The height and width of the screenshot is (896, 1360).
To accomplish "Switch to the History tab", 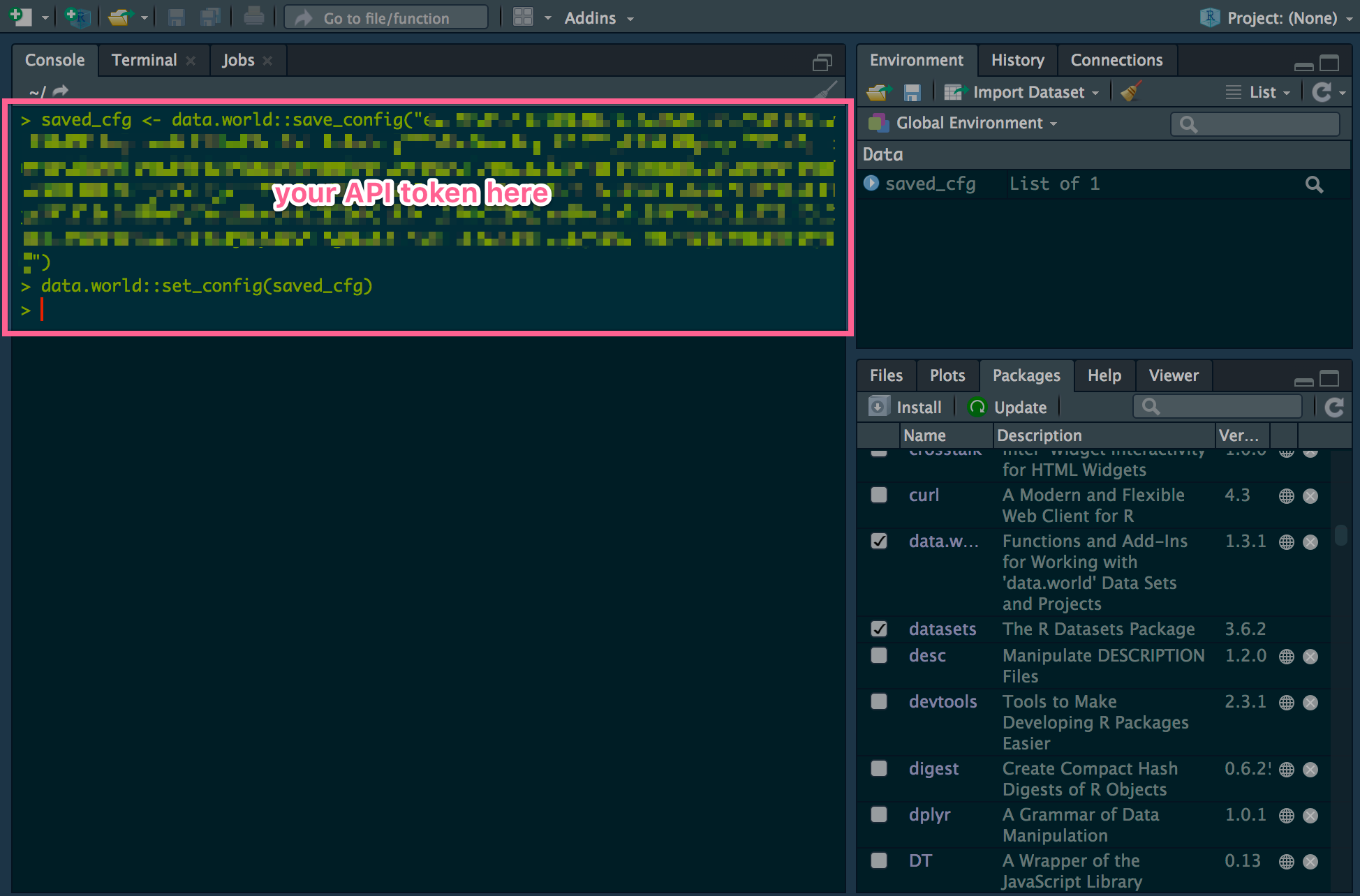I will pos(1017,60).
